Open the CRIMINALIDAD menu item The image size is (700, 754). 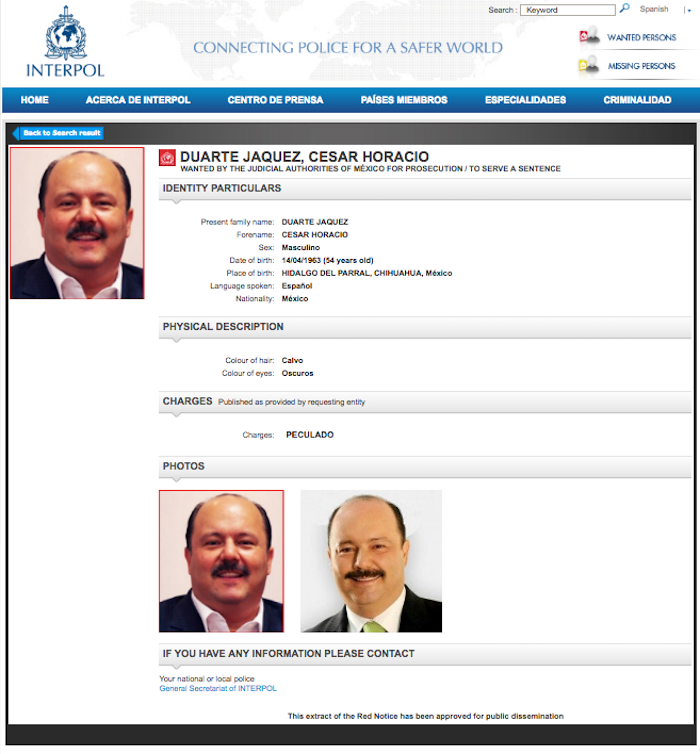pos(637,100)
